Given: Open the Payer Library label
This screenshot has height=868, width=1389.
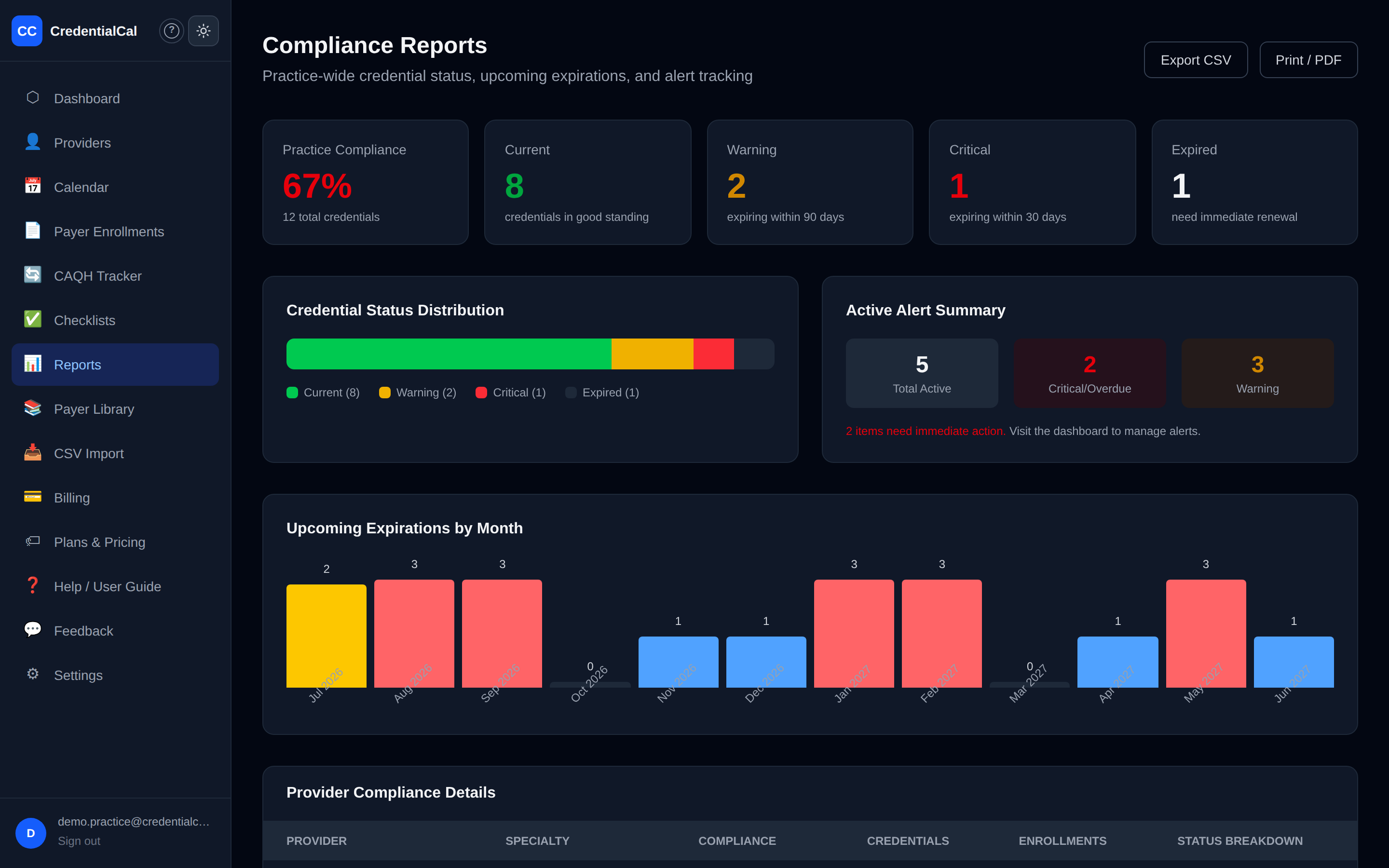Looking at the screenshot, I should pos(94,409).
